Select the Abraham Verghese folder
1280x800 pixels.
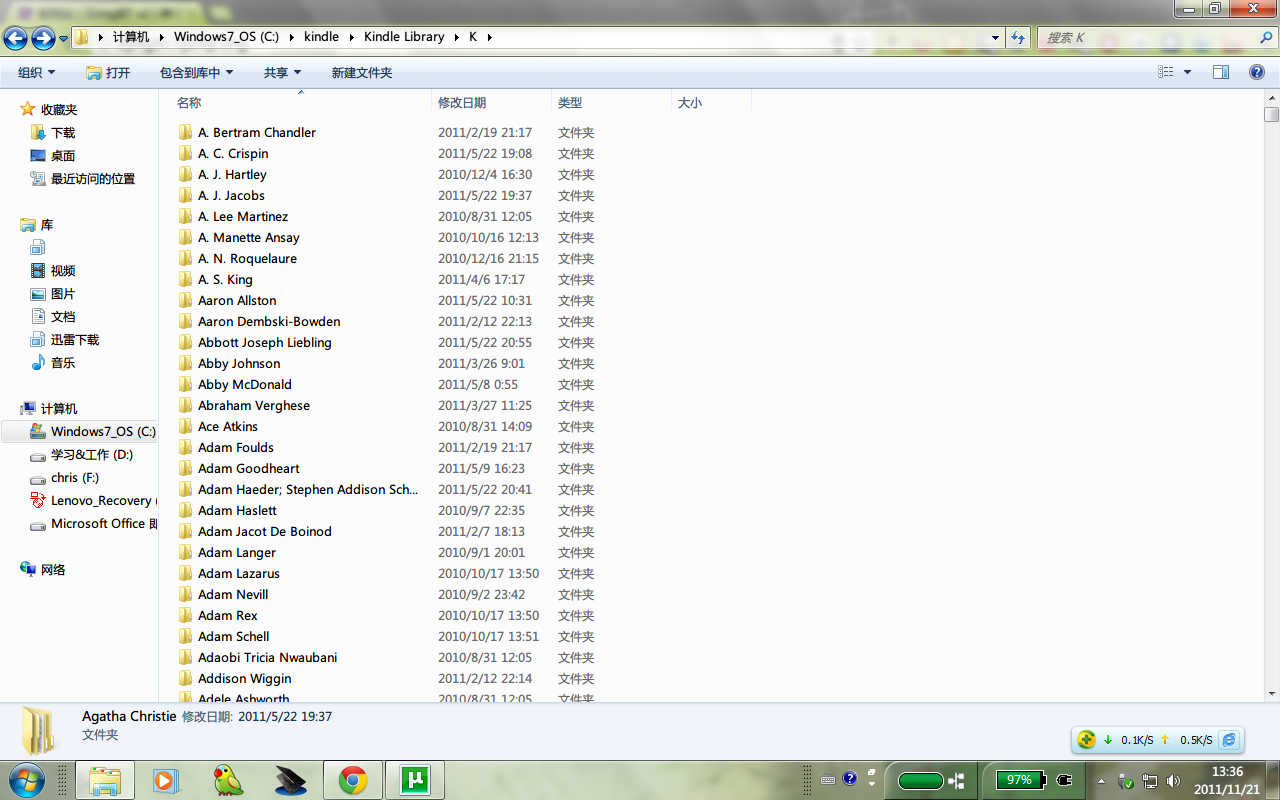[x=254, y=405]
